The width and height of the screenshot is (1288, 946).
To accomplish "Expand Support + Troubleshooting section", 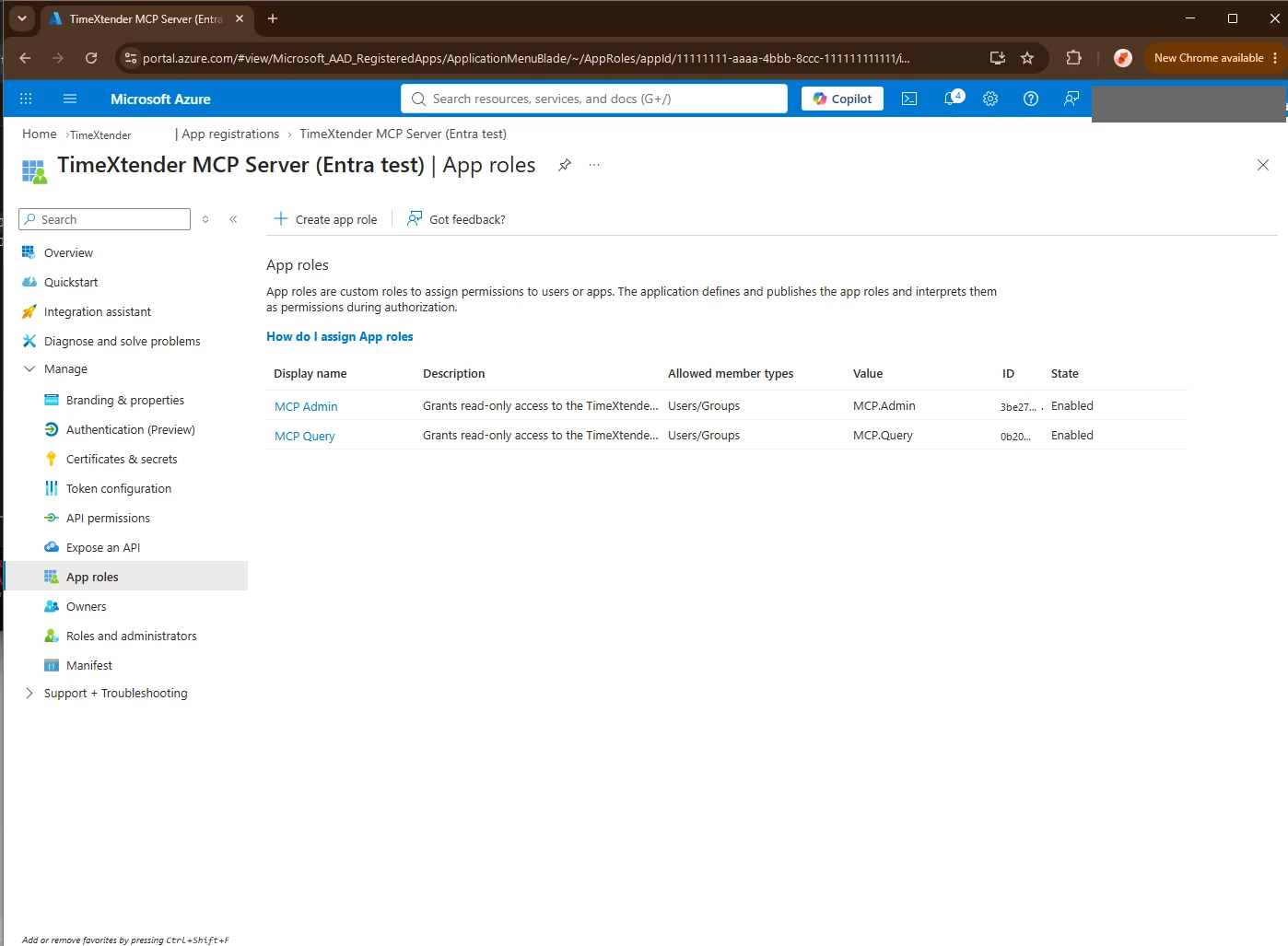I will [x=29, y=693].
